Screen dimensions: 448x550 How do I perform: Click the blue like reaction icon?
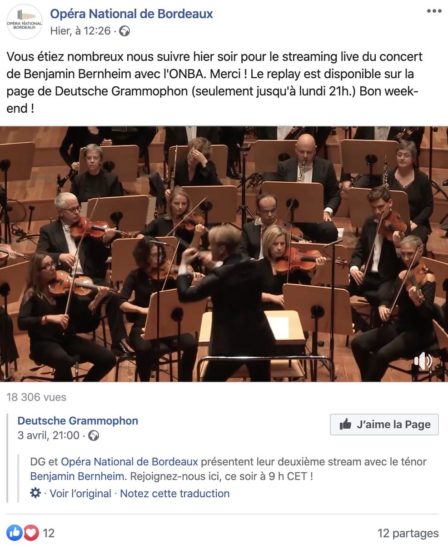pos(14,533)
